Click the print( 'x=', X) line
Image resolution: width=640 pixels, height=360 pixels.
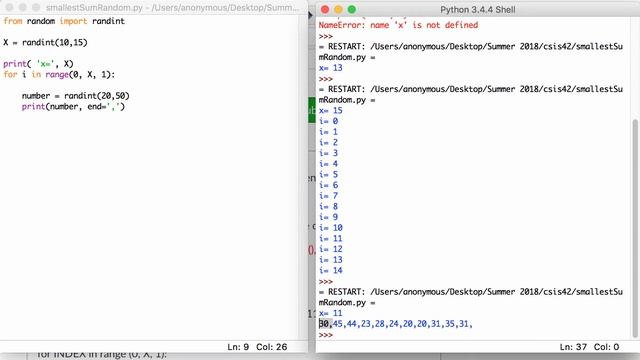38,64
